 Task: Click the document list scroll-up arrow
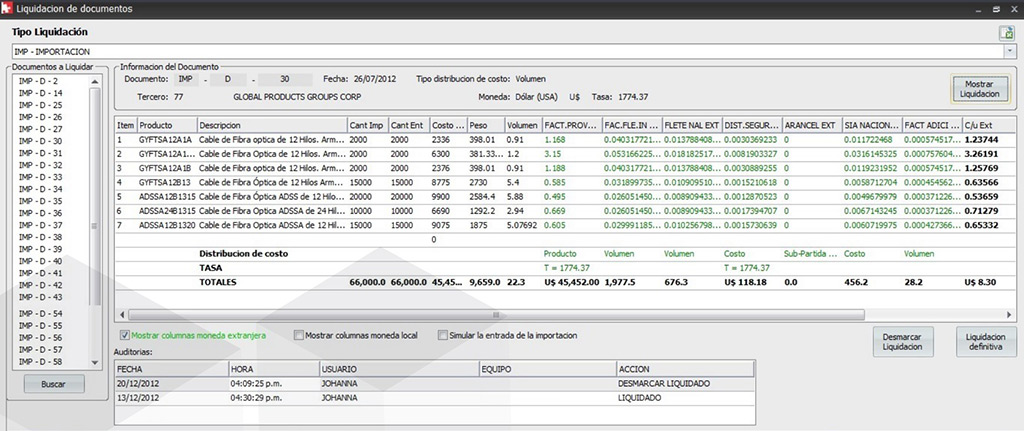pos(95,82)
